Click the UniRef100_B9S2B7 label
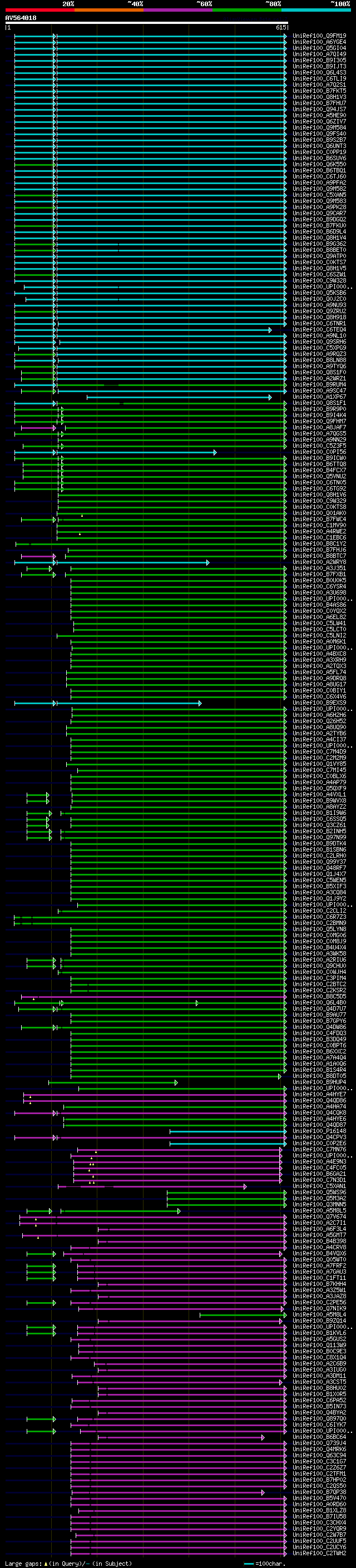The height and width of the screenshot is (1568, 356). click(x=319, y=140)
